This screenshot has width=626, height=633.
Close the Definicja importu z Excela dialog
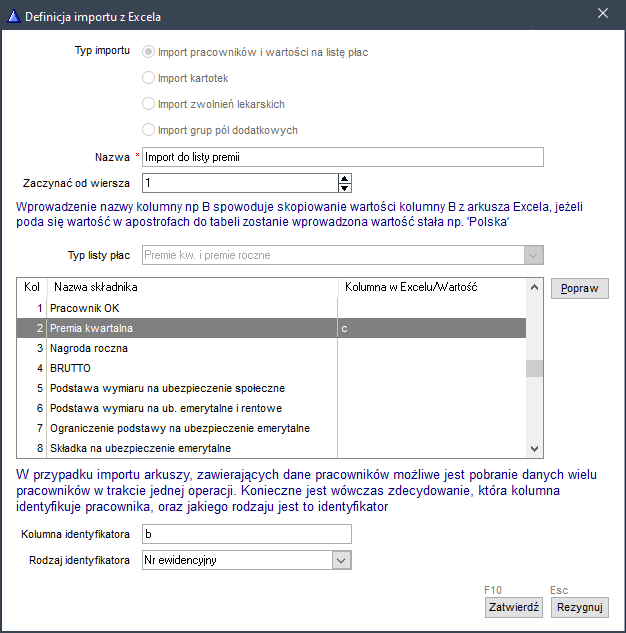(603, 14)
